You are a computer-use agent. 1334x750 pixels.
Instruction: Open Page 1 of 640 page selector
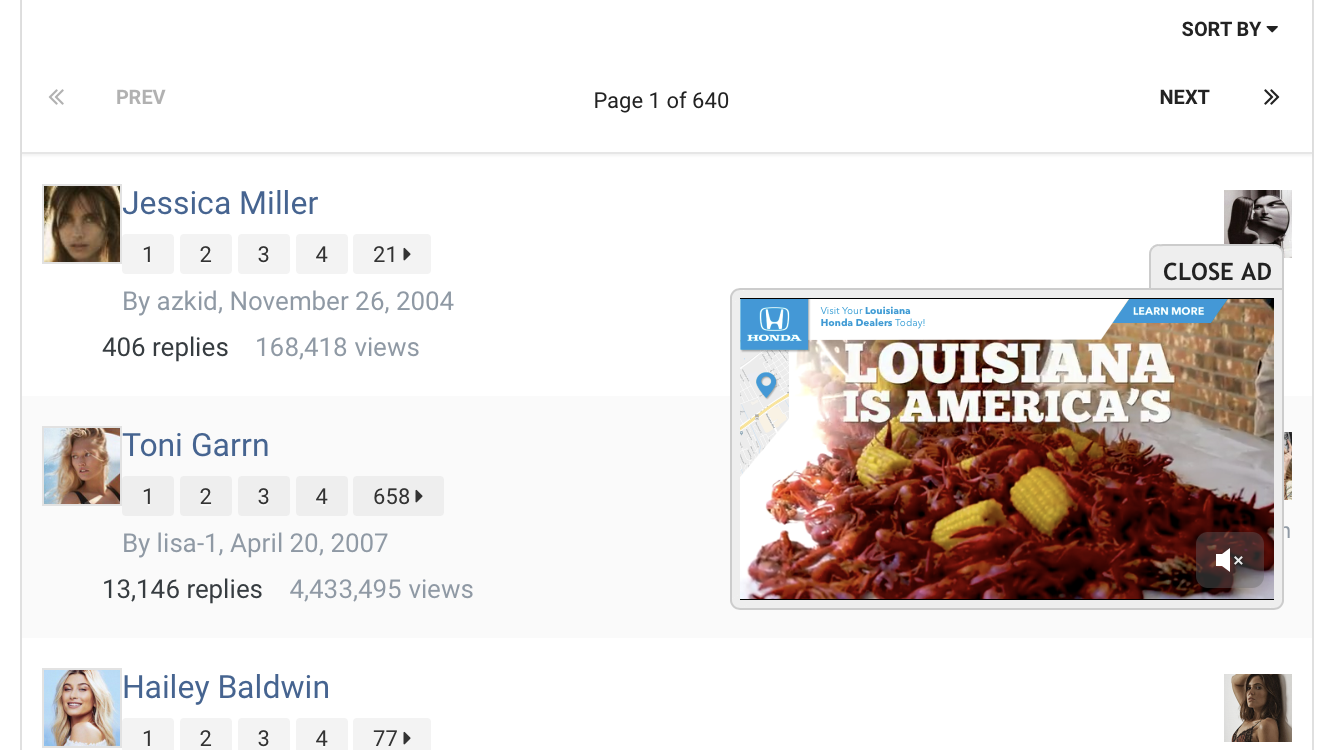click(661, 100)
